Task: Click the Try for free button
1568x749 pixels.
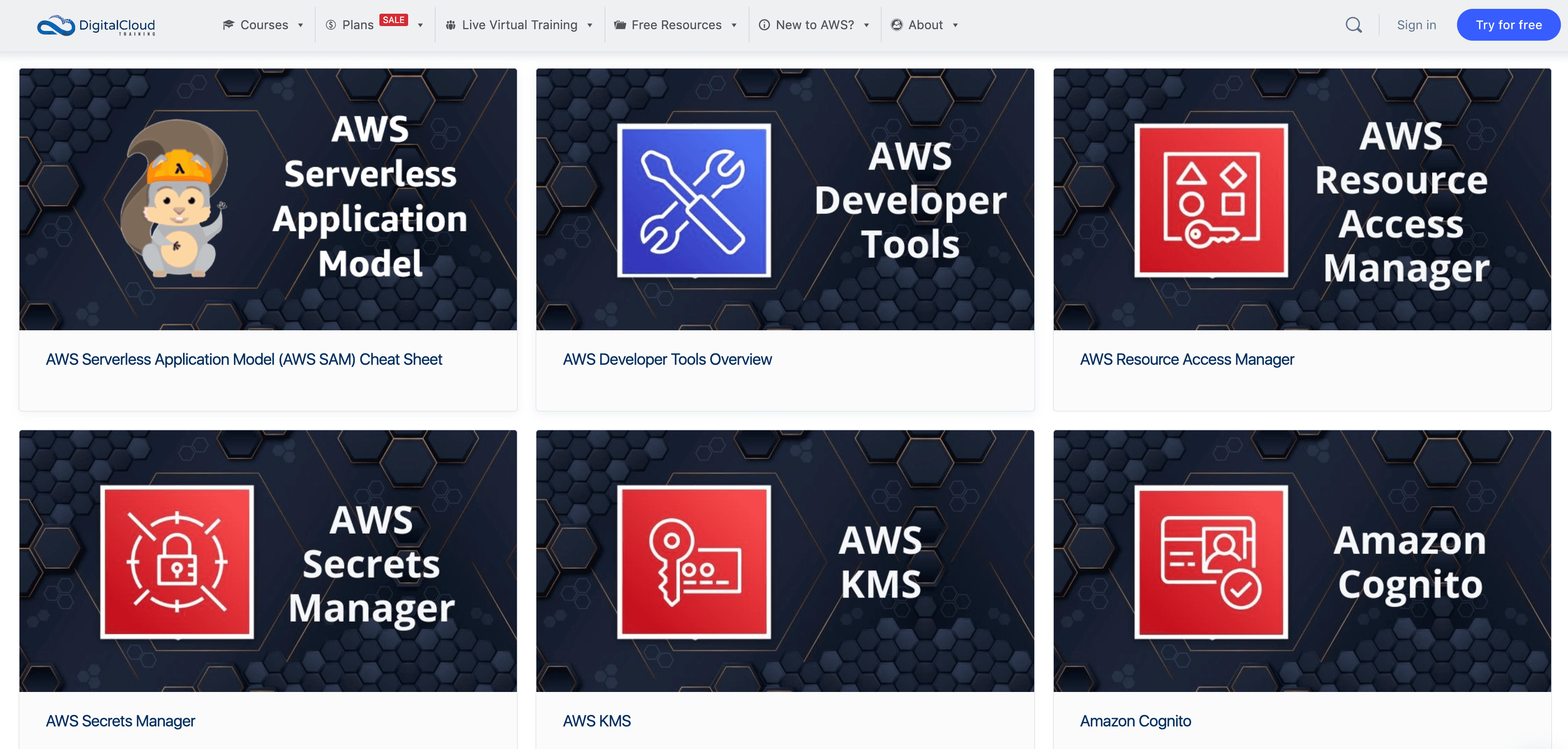Action: (1508, 25)
